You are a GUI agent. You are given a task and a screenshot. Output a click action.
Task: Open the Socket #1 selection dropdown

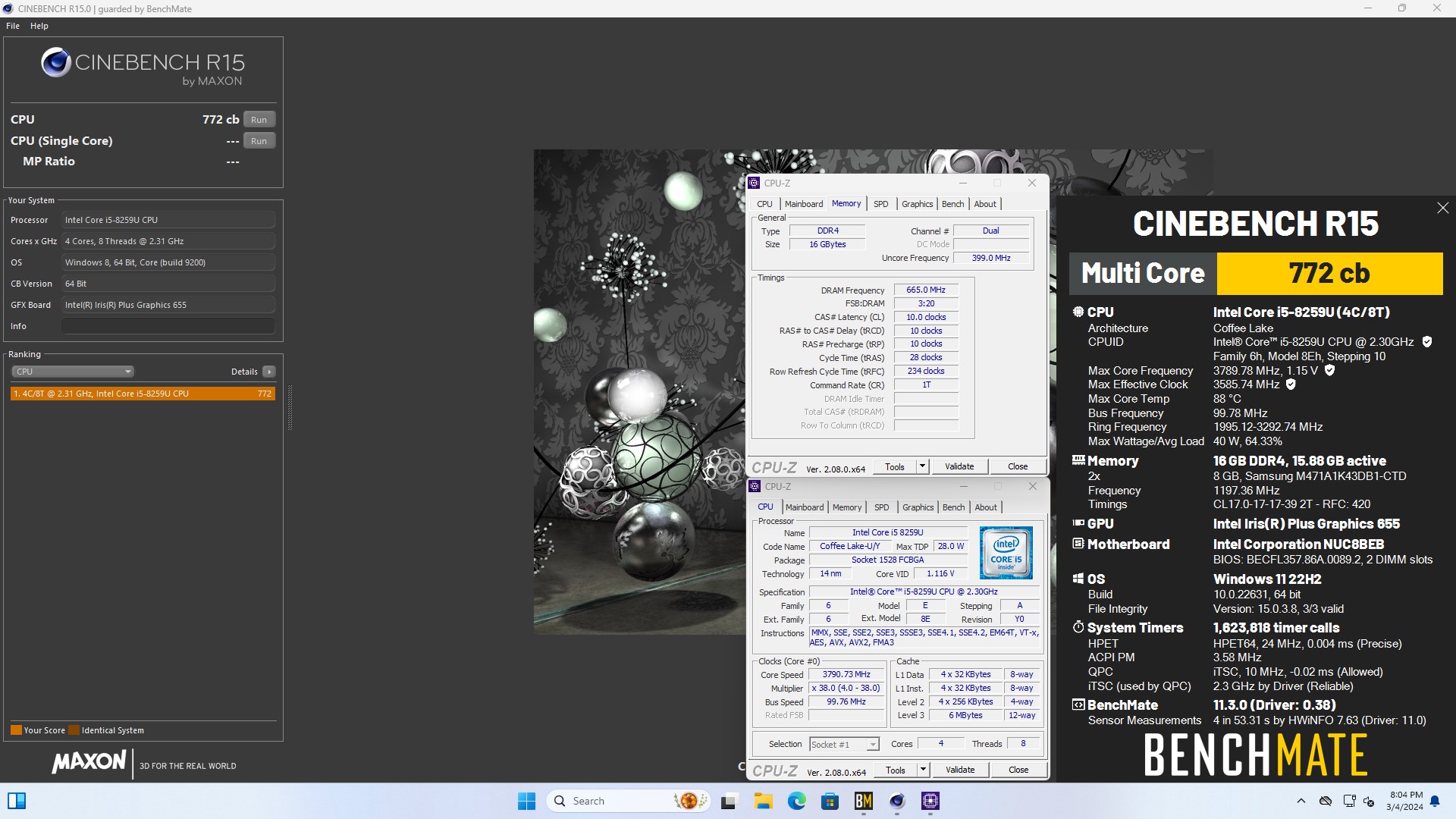tap(844, 745)
